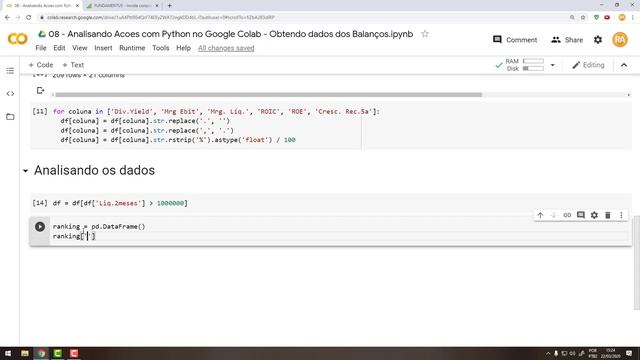Click the Disk usage bar
Screen dimensions: 640x360
(x=533, y=69)
